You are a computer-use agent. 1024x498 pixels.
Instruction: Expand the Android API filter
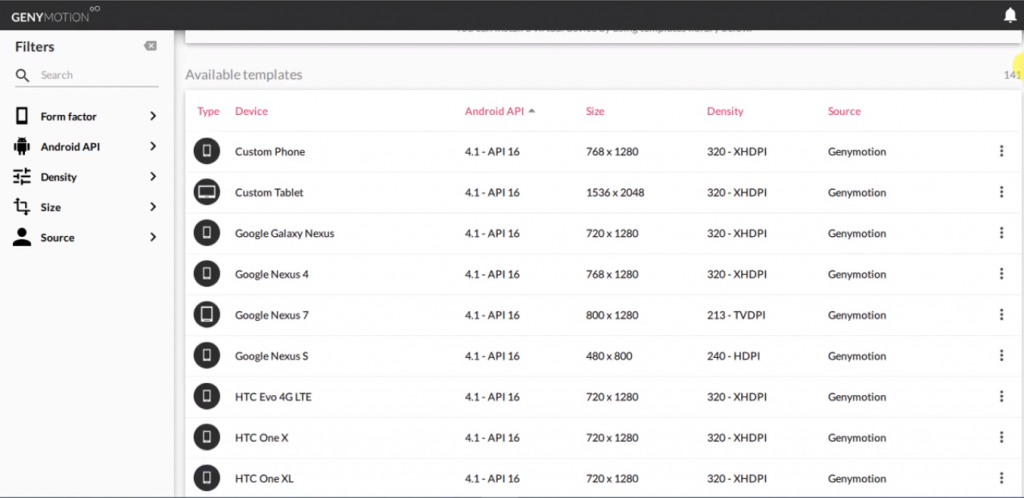click(x=86, y=147)
